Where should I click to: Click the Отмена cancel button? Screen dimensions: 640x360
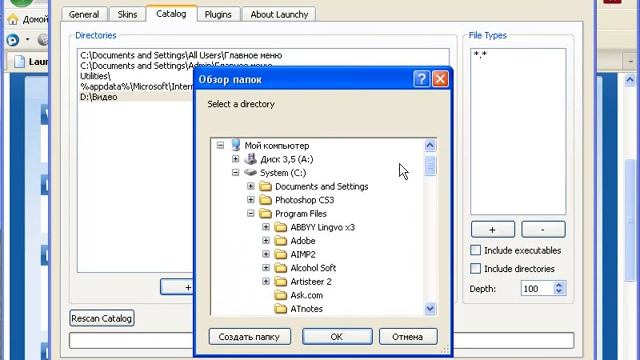click(x=408, y=337)
